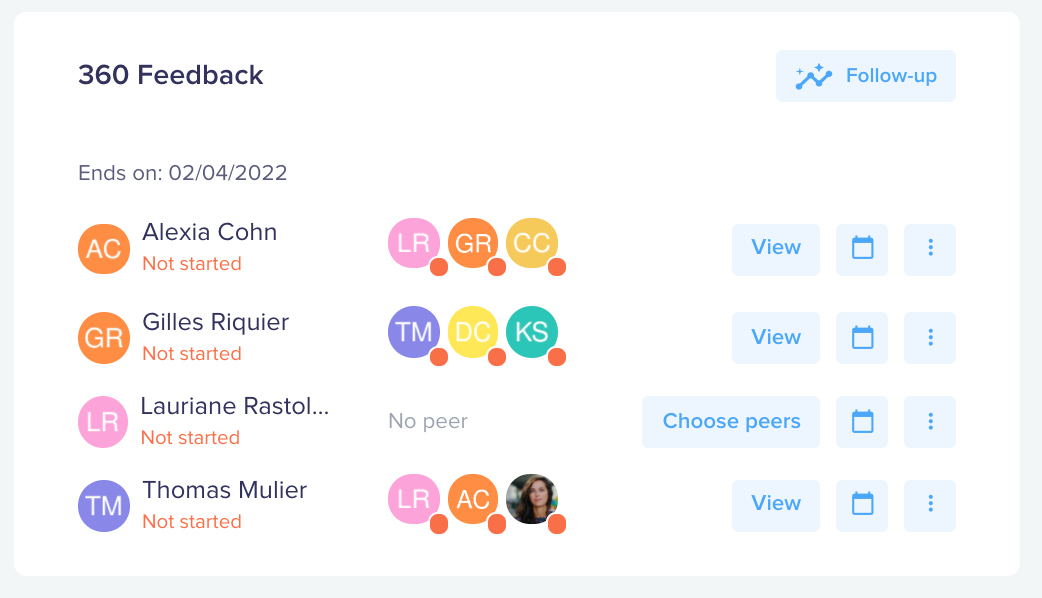The image size is (1042, 598).
Task: Click the CC peer avatar for Alexia Cohn
Action: tap(532, 243)
